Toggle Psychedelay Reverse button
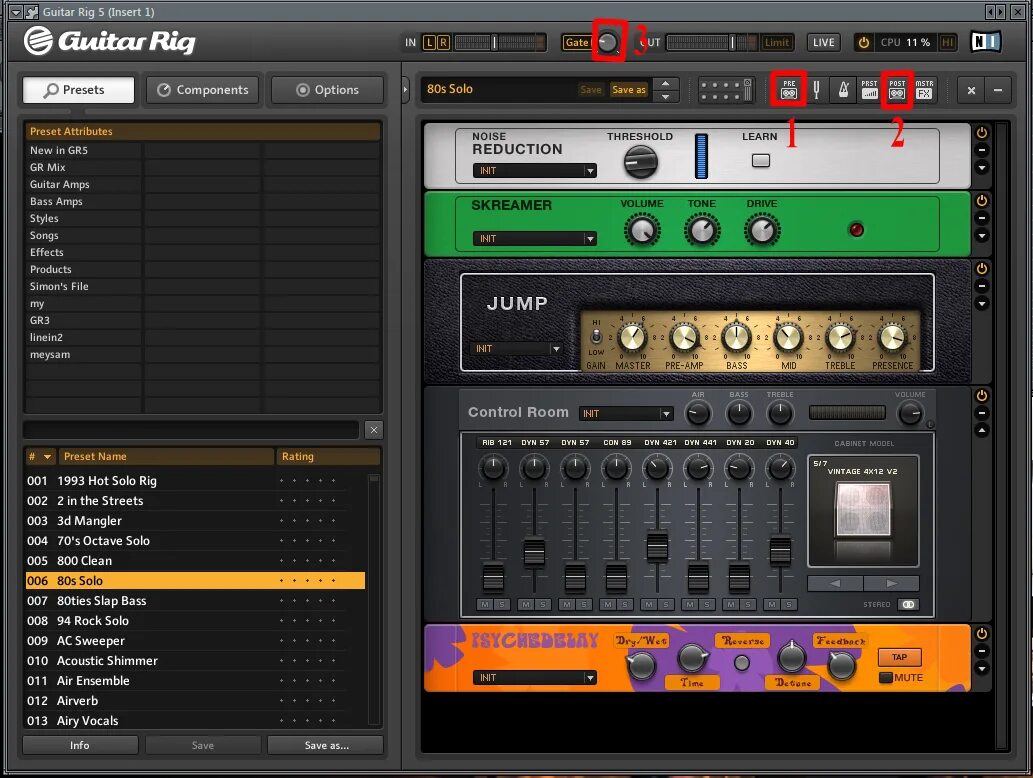The width and height of the screenshot is (1033, 778). [742, 663]
